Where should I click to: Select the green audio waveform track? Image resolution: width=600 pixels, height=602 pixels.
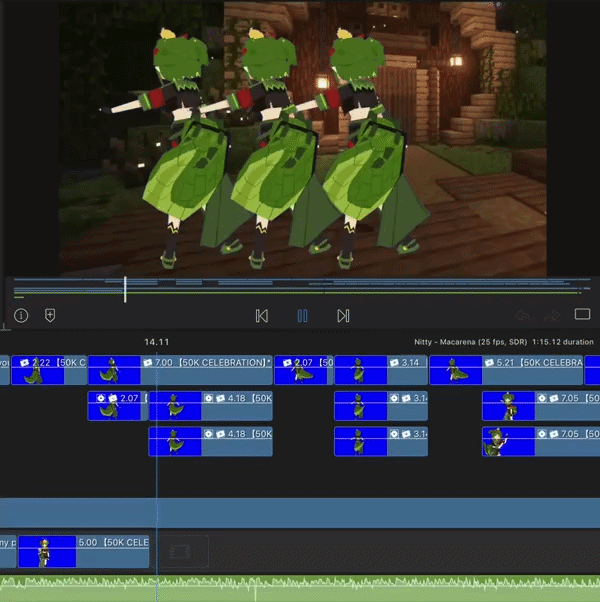[x=300, y=588]
